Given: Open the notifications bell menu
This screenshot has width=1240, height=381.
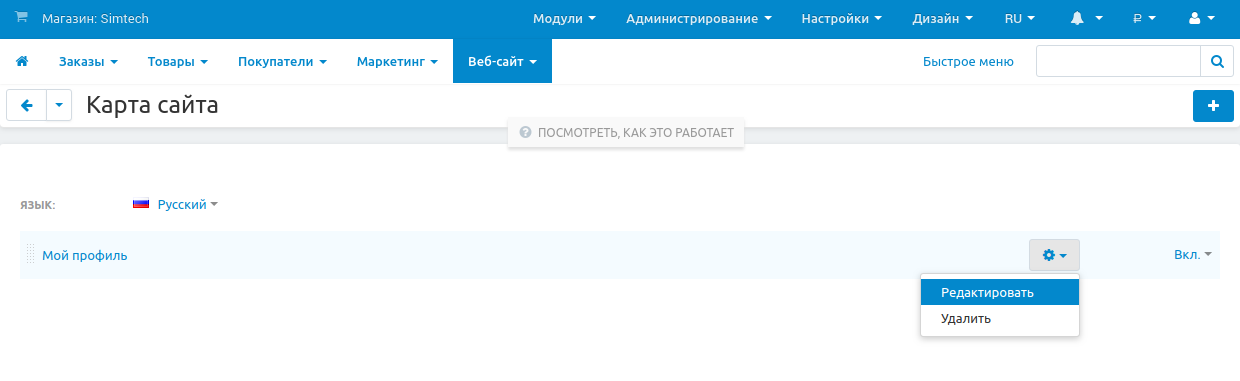Looking at the screenshot, I should [x=1085, y=19].
